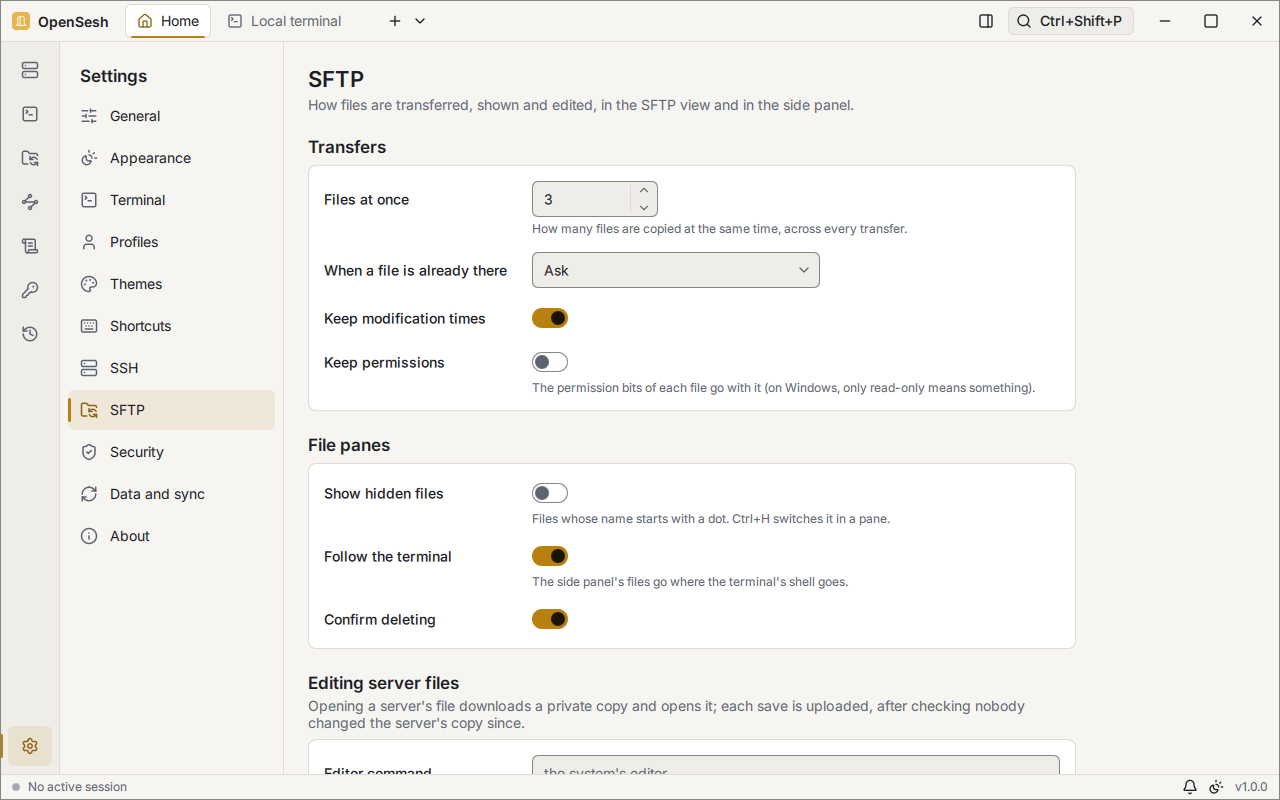This screenshot has height=800, width=1280.
Task: Open Data and sync settings
Action: pos(171,494)
